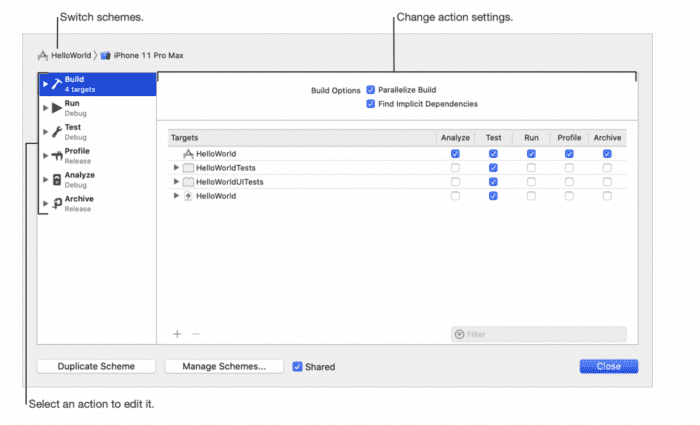Select the Archive action icon
This screenshot has width=700, height=425.
click(x=57, y=203)
